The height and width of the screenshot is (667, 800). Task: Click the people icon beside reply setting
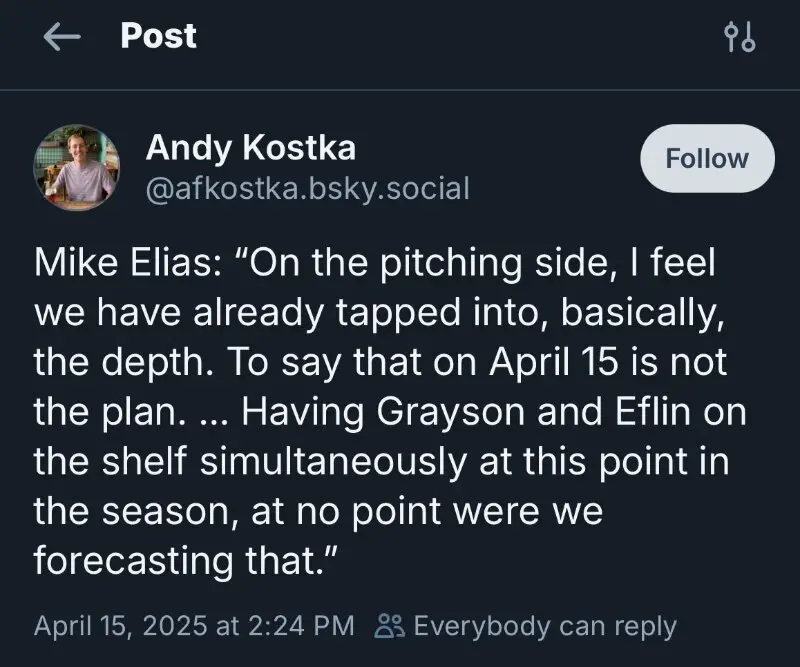389,627
